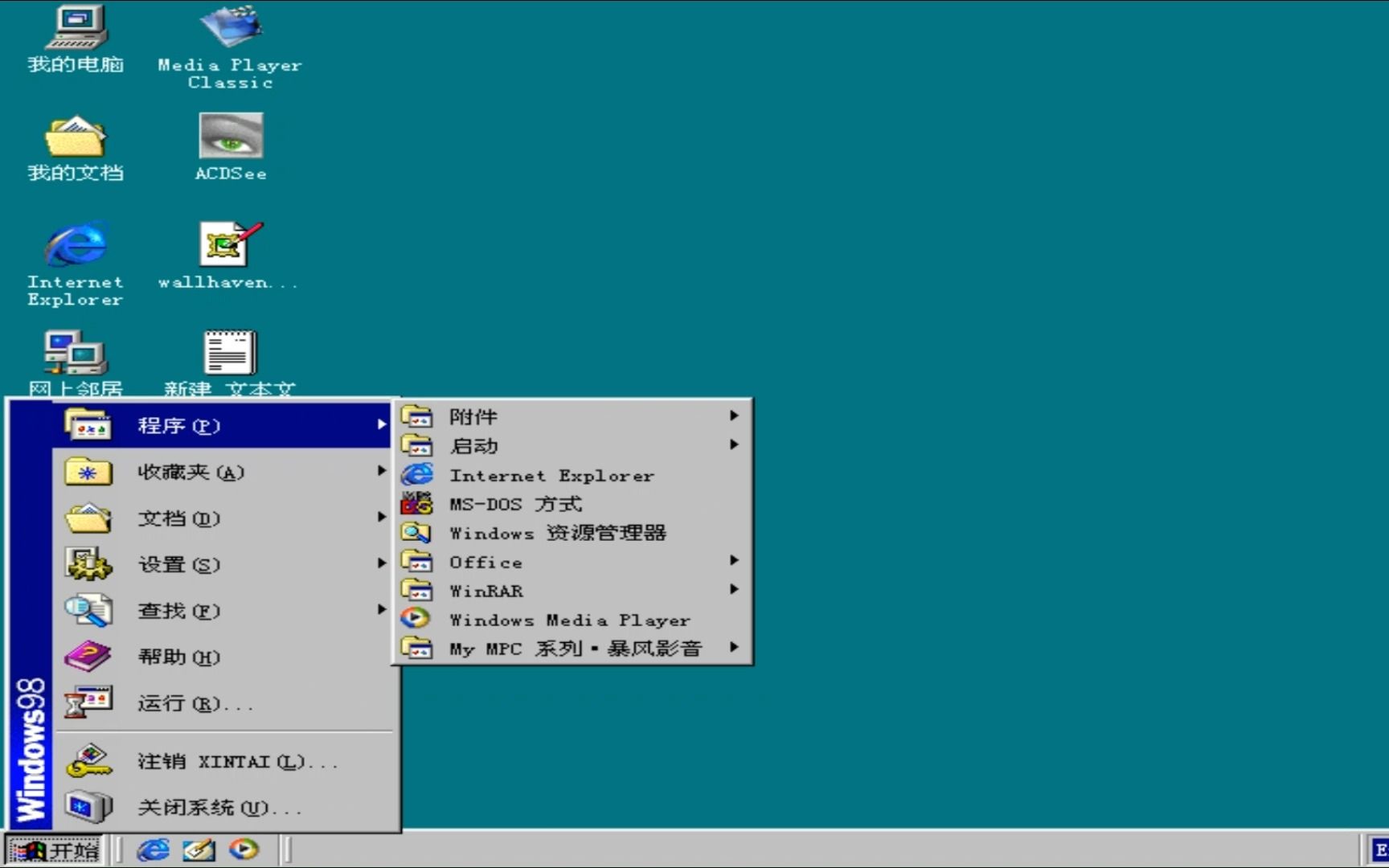Click the 关闭系统 monitor icon
Screen dimensions: 1389x868
coord(88,806)
